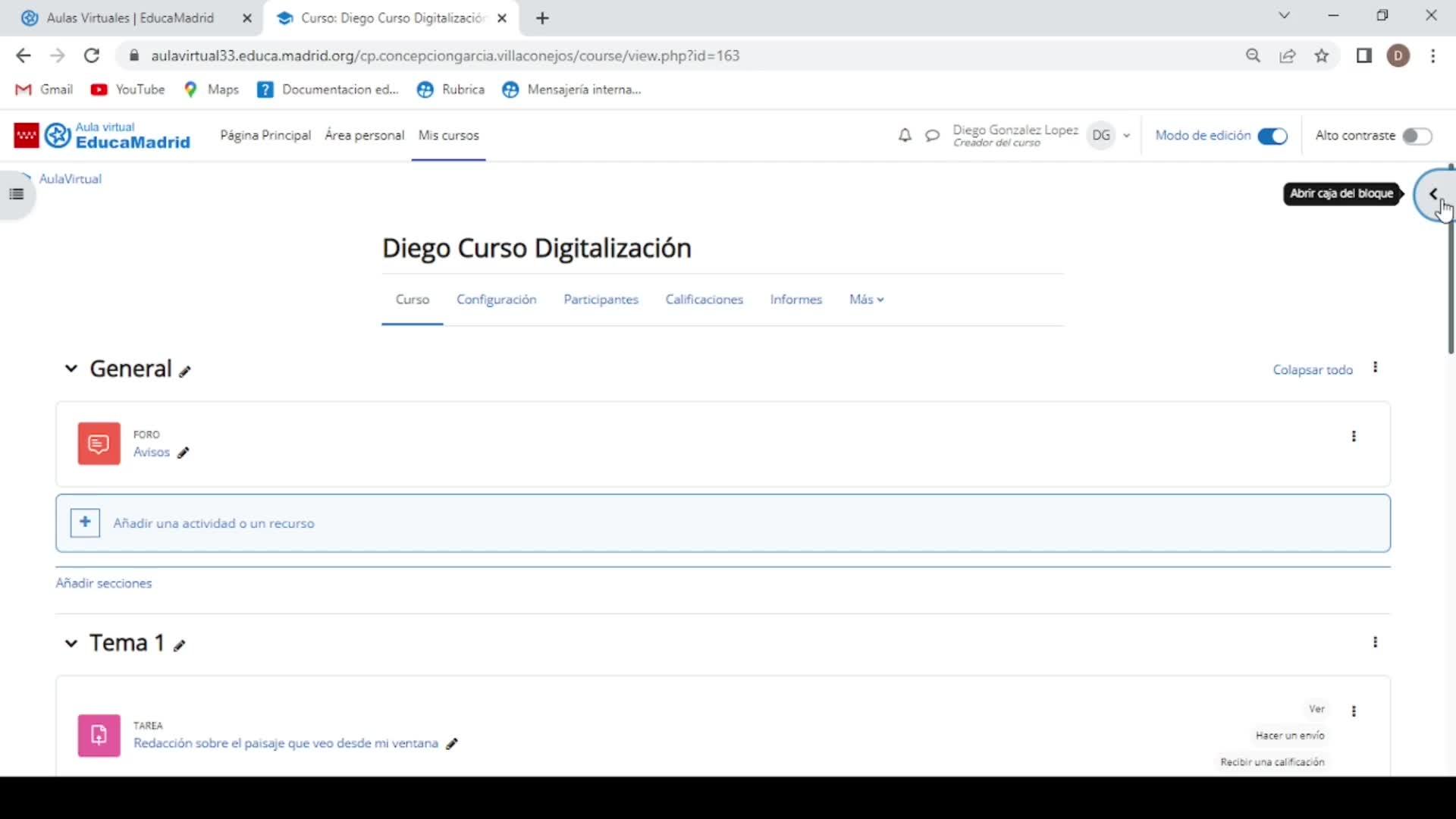The width and height of the screenshot is (1456, 819).
Task: Click the plus icon to add activity
Action: point(85,522)
